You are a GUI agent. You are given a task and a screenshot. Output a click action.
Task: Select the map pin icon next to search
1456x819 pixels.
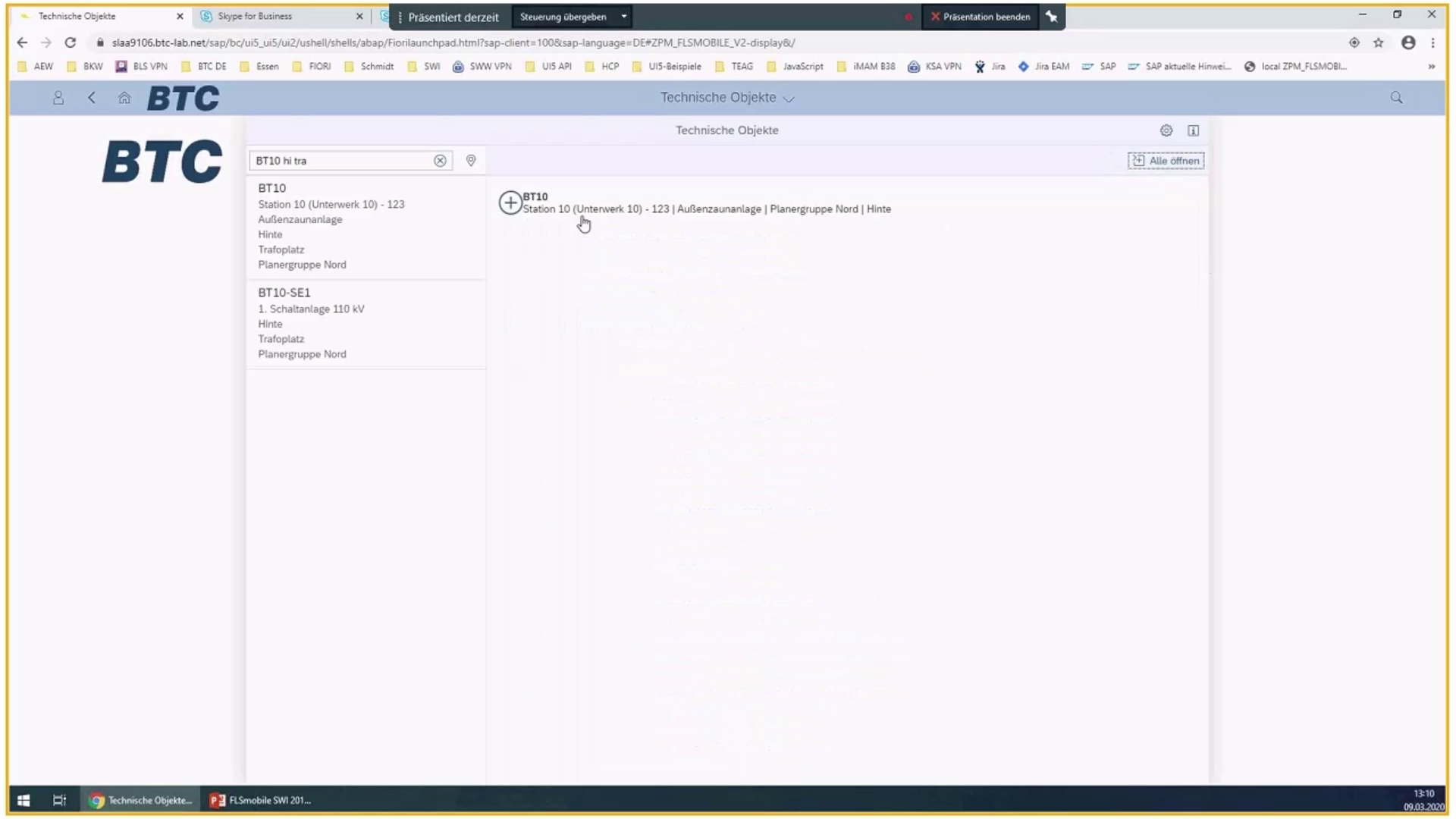(470, 161)
